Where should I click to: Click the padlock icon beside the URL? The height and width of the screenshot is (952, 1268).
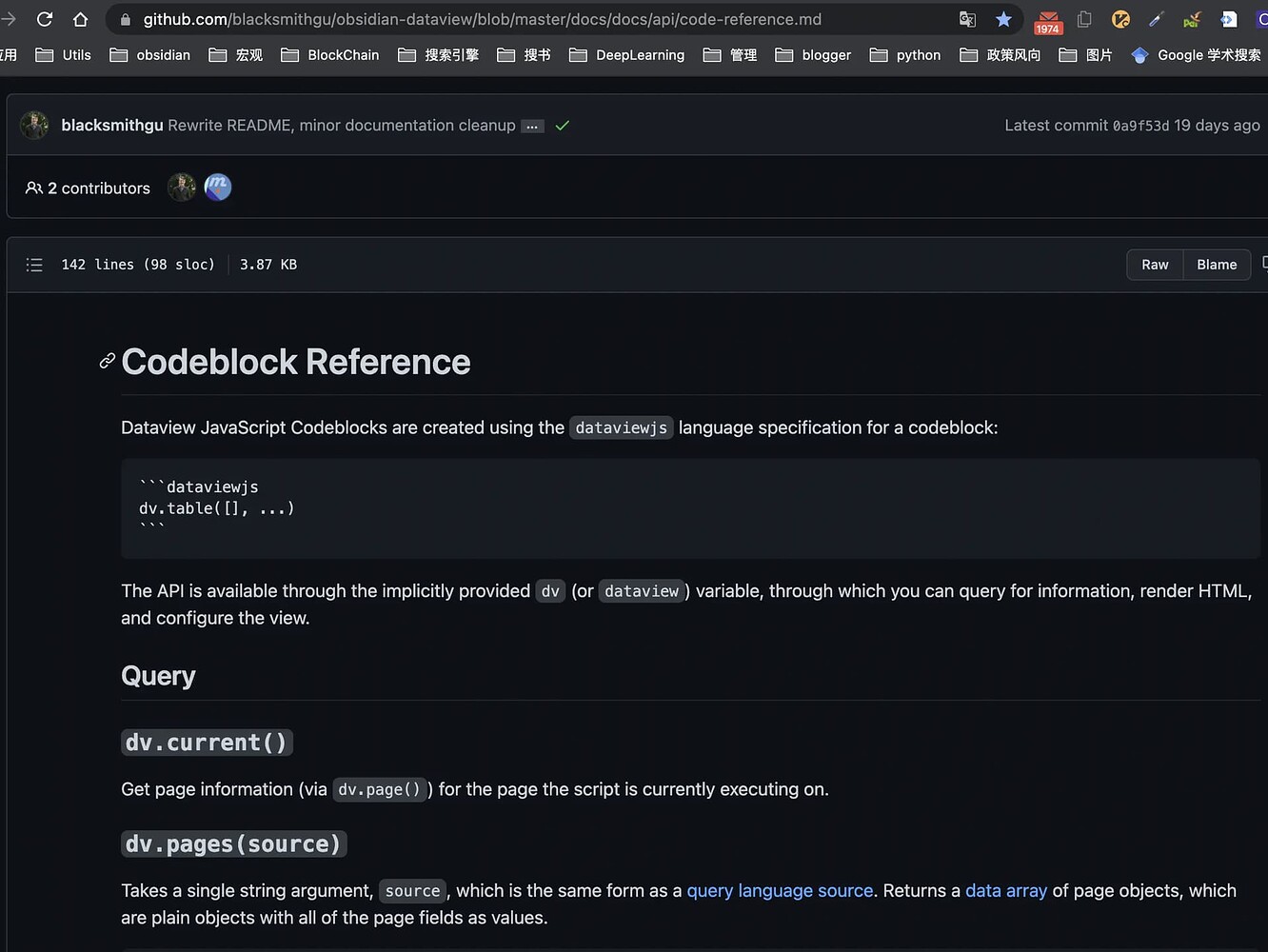[124, 18]
